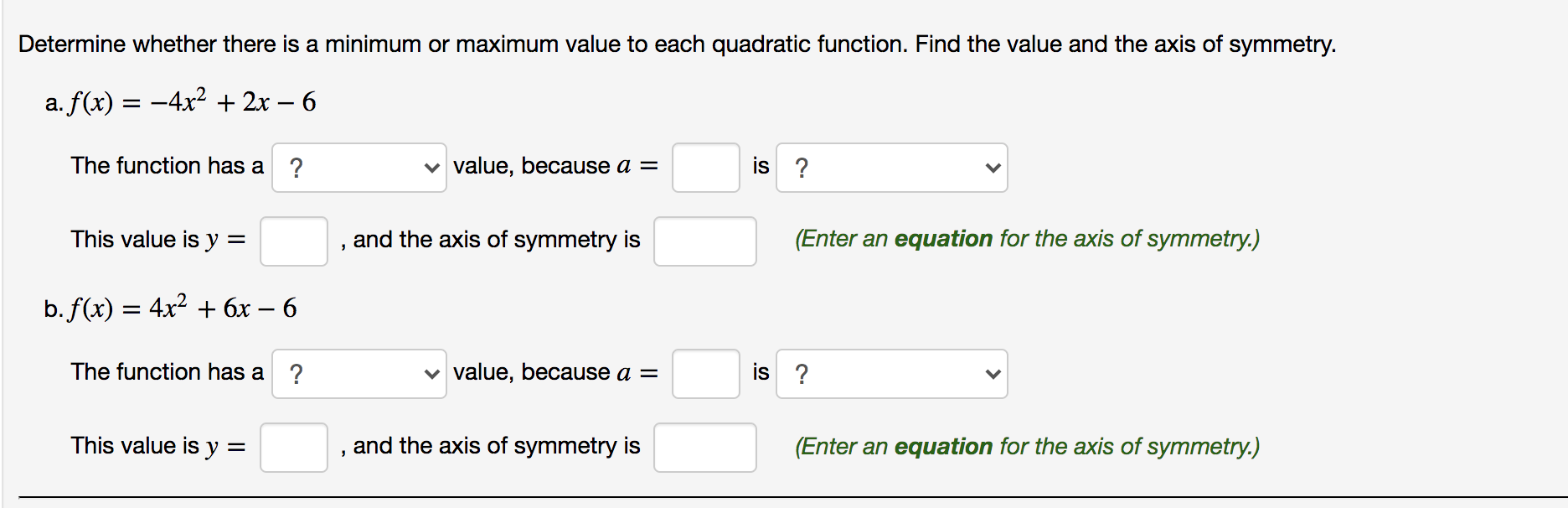Click the part a equation f(x) = -4x² + 2x - 6
The width and height of the screenshot is (1568, 508).
(181, 101)
